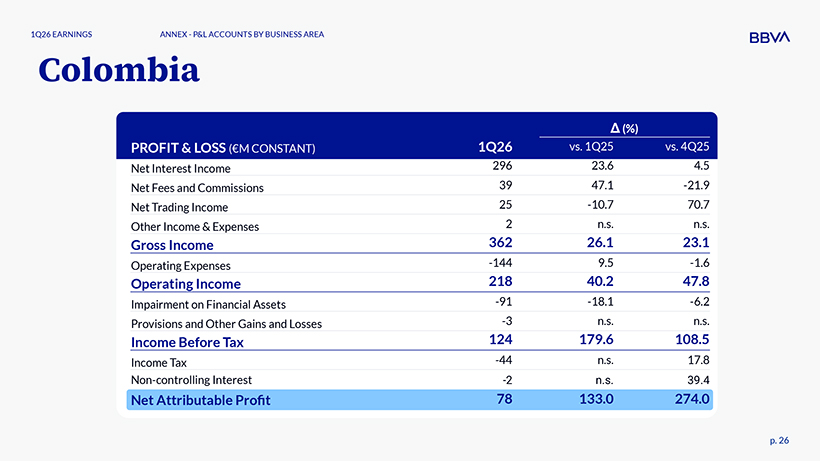Click the 23.6 value in Net Interest Income row

(602, 166)
